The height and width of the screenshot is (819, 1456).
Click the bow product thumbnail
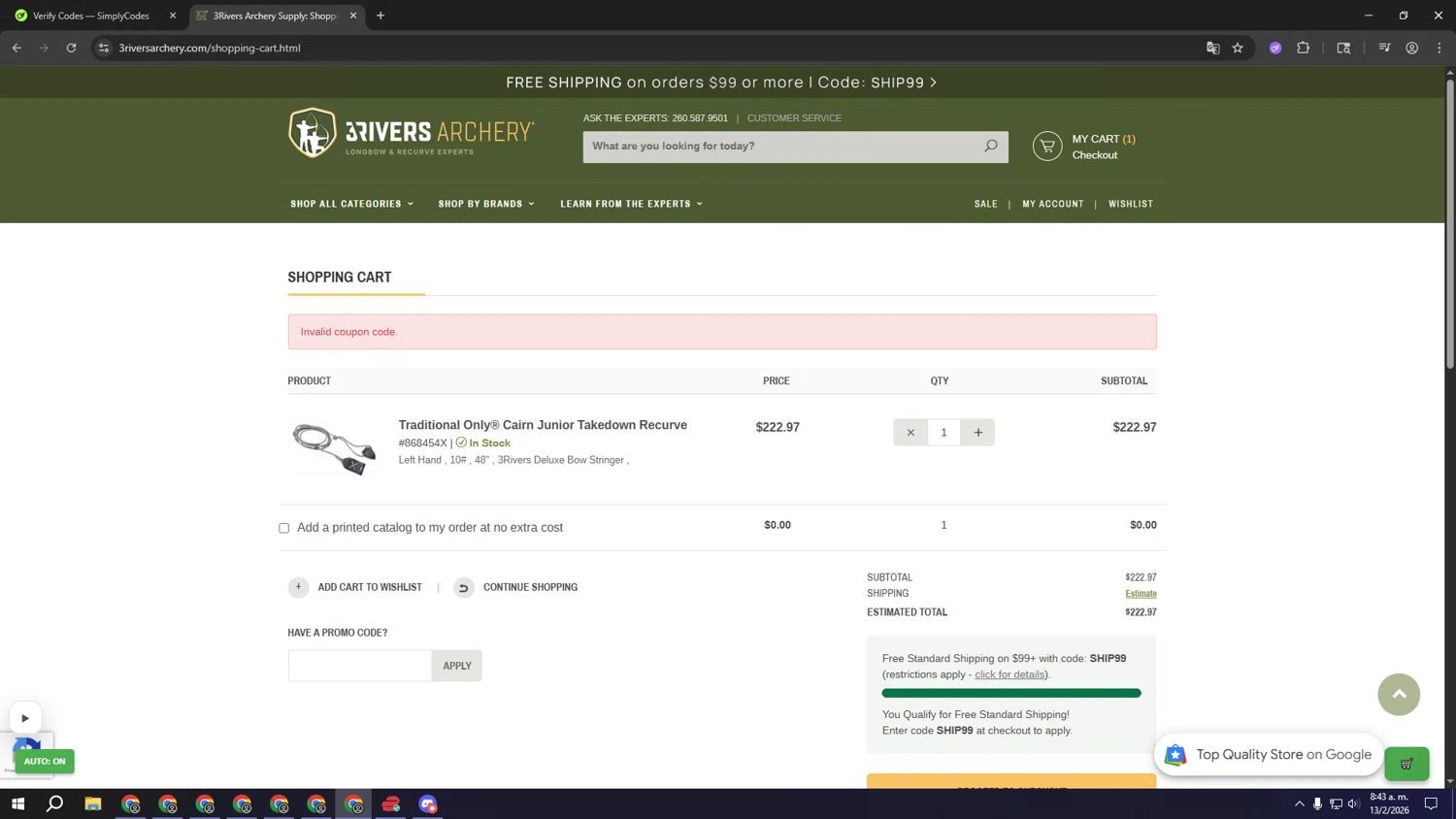click(x=334, y=449)
